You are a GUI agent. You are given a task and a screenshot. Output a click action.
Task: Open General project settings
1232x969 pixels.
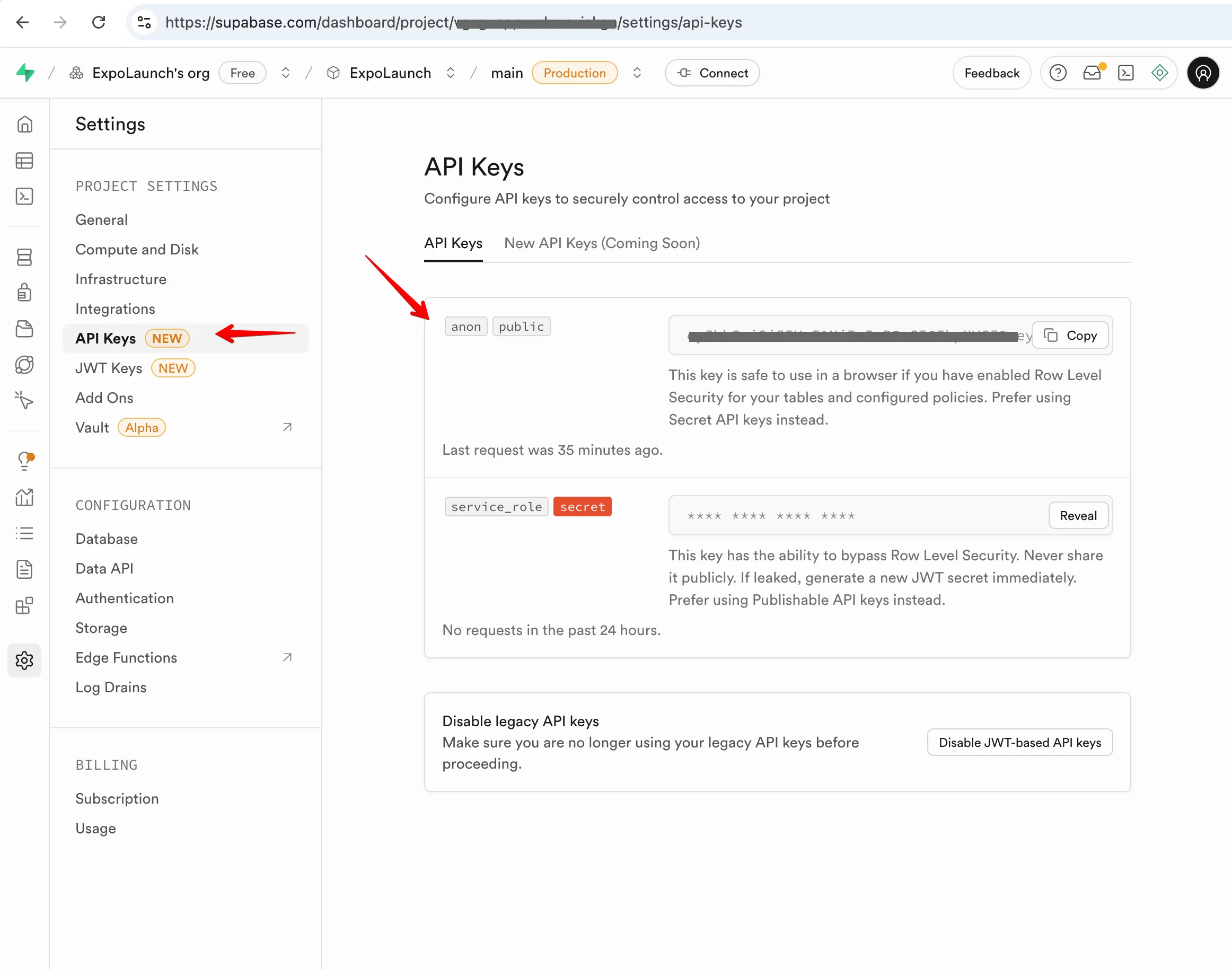[x=102, y=219]
